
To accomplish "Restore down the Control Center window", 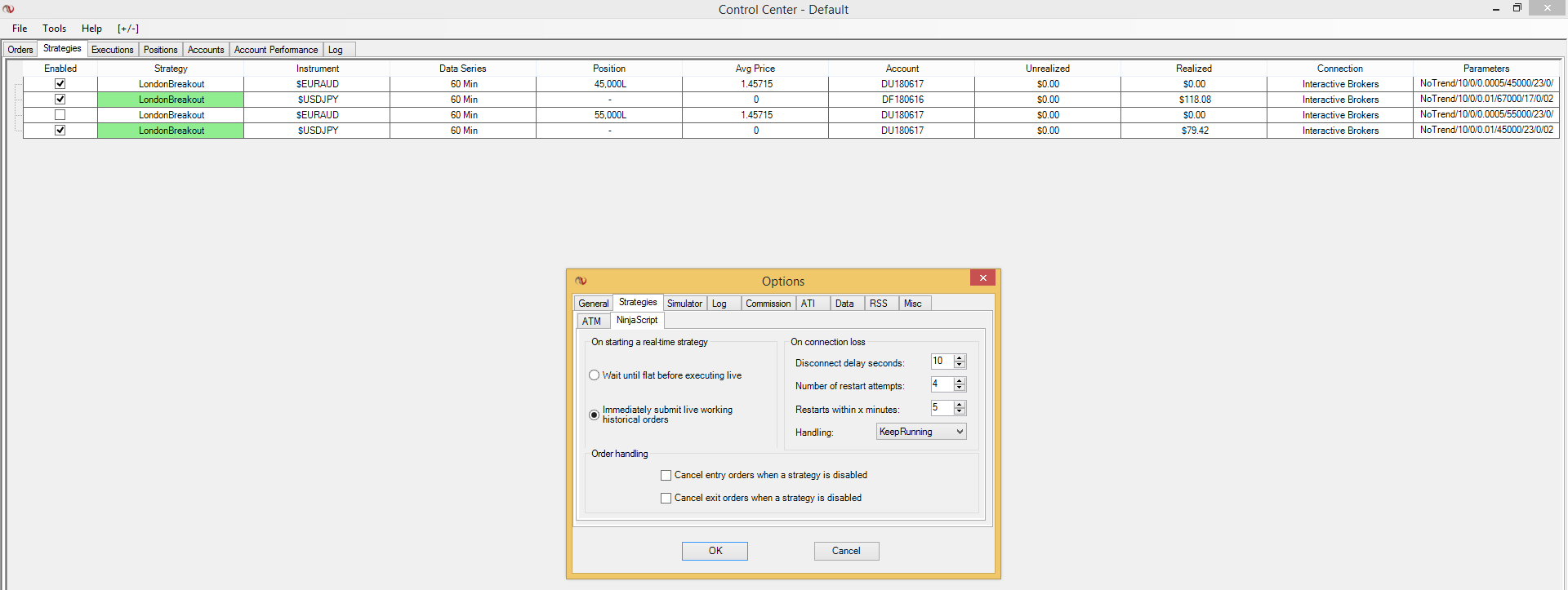I will pyautogui.click(x=1517, y=8).
